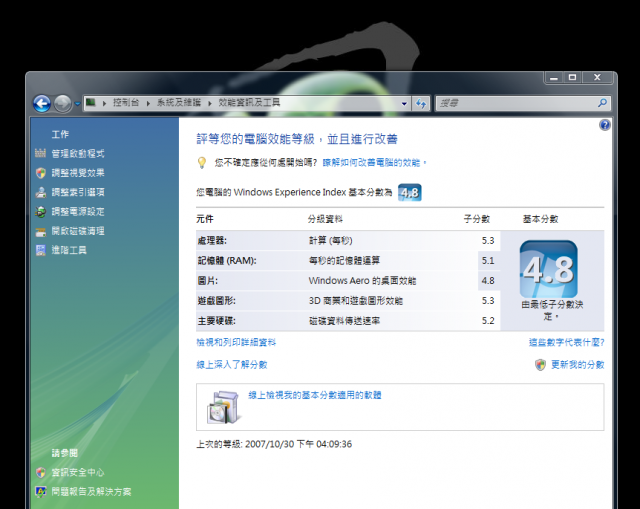The image size is (640, 509).
Task: Click the light bulb tip icon
Action: tap(202, 162)
